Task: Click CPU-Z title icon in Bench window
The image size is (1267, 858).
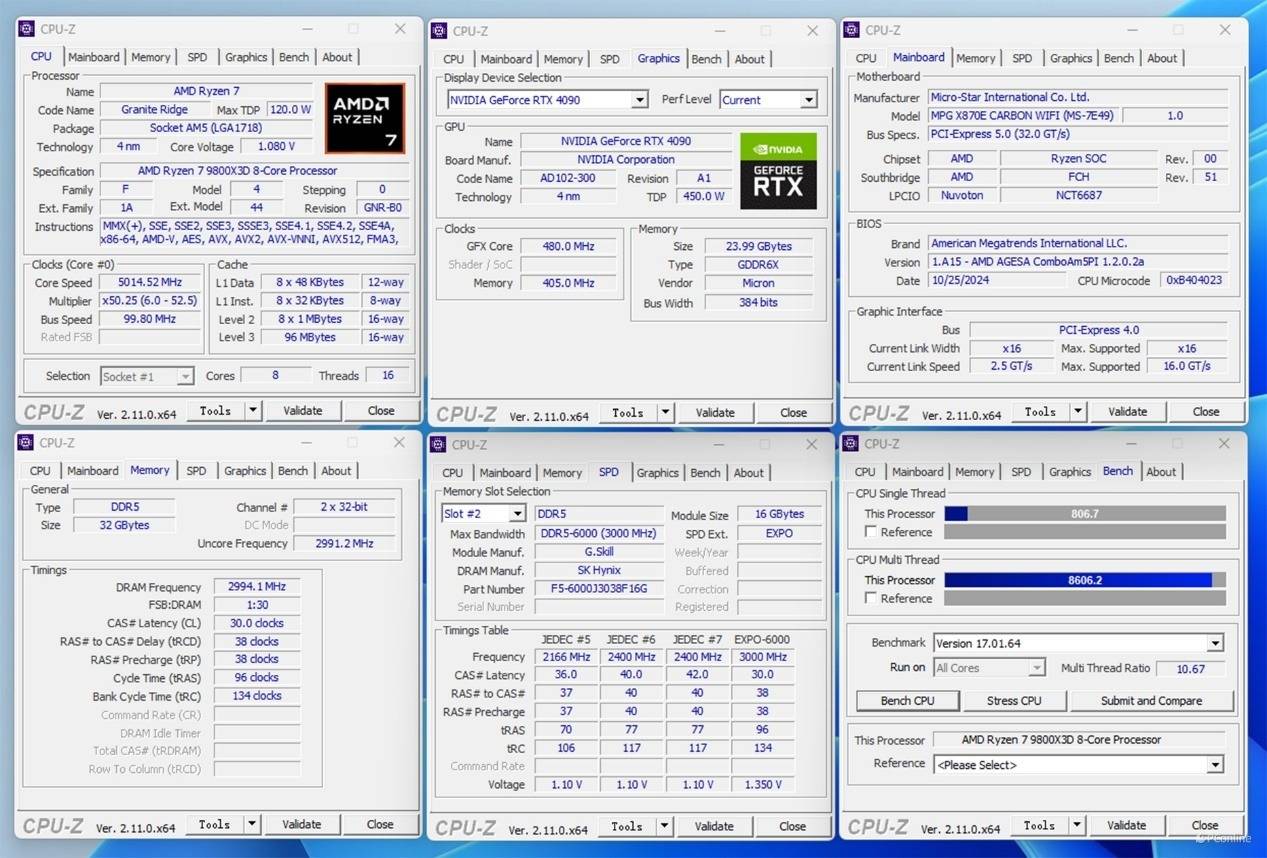Action: click(x=852, y=444)
